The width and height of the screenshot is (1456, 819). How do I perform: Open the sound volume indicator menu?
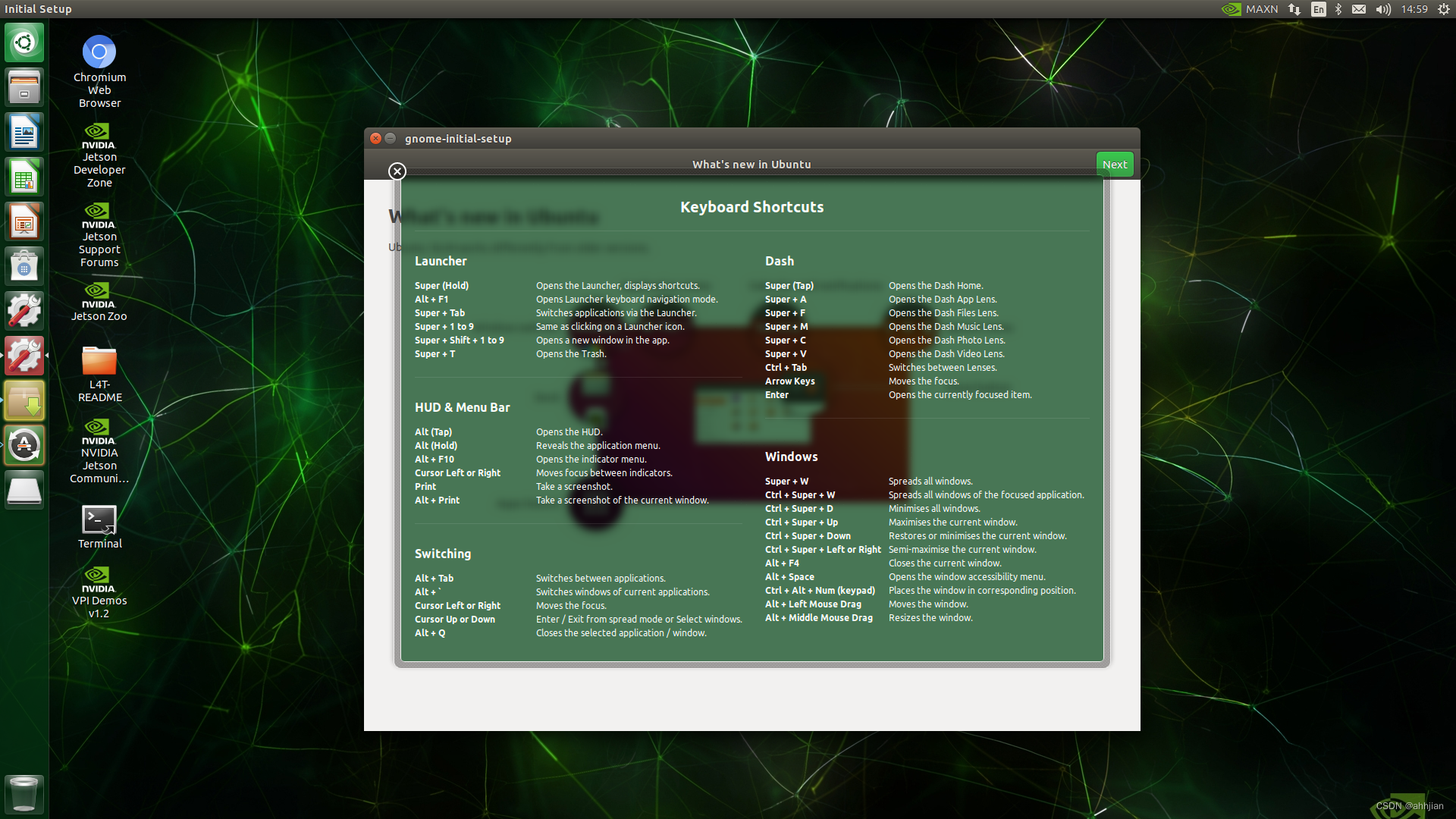(x=1383, y=9)
